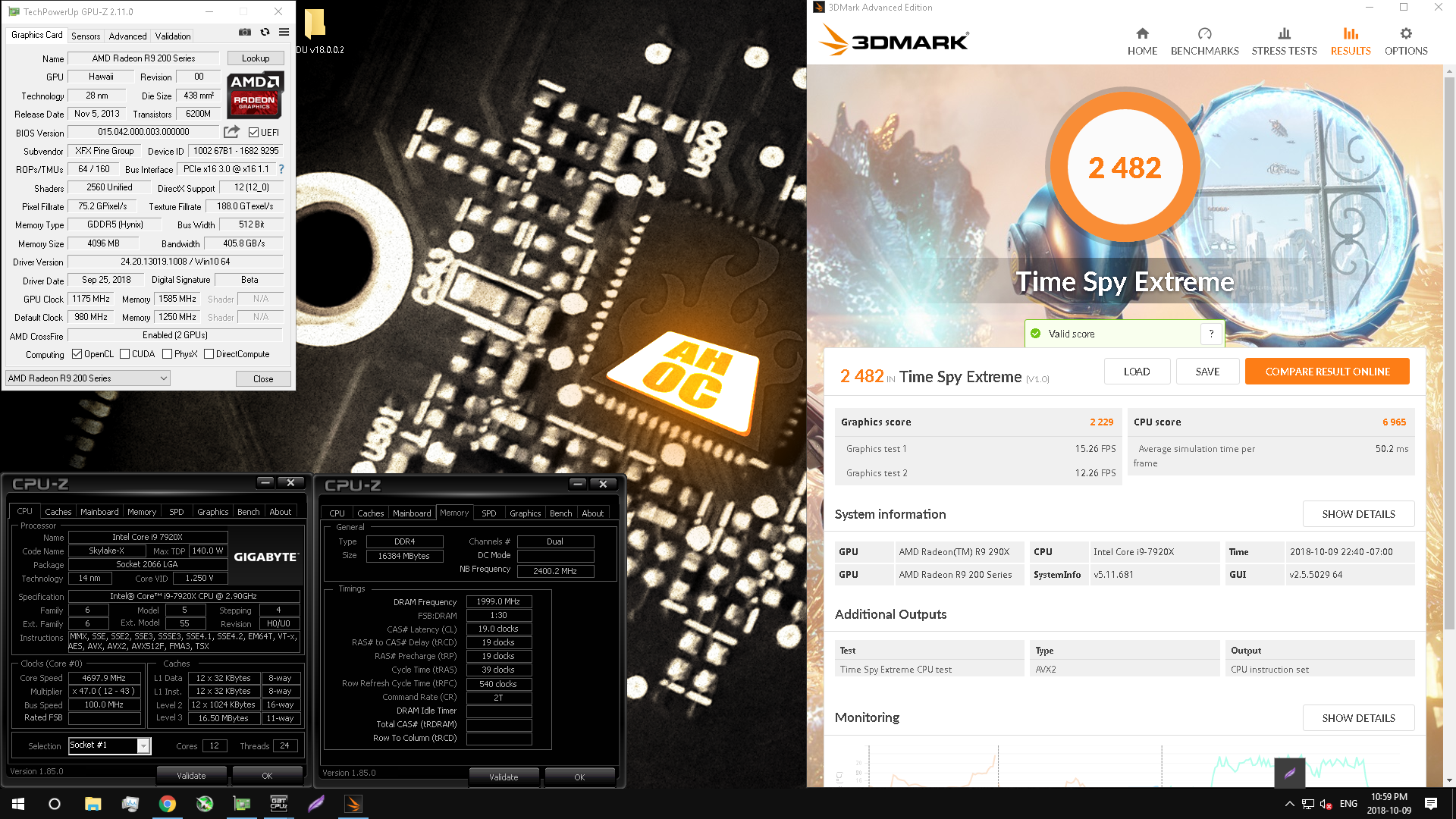Open Chrome from the taskbar
The image size is (1456, 819).
(x=167, y=804)
